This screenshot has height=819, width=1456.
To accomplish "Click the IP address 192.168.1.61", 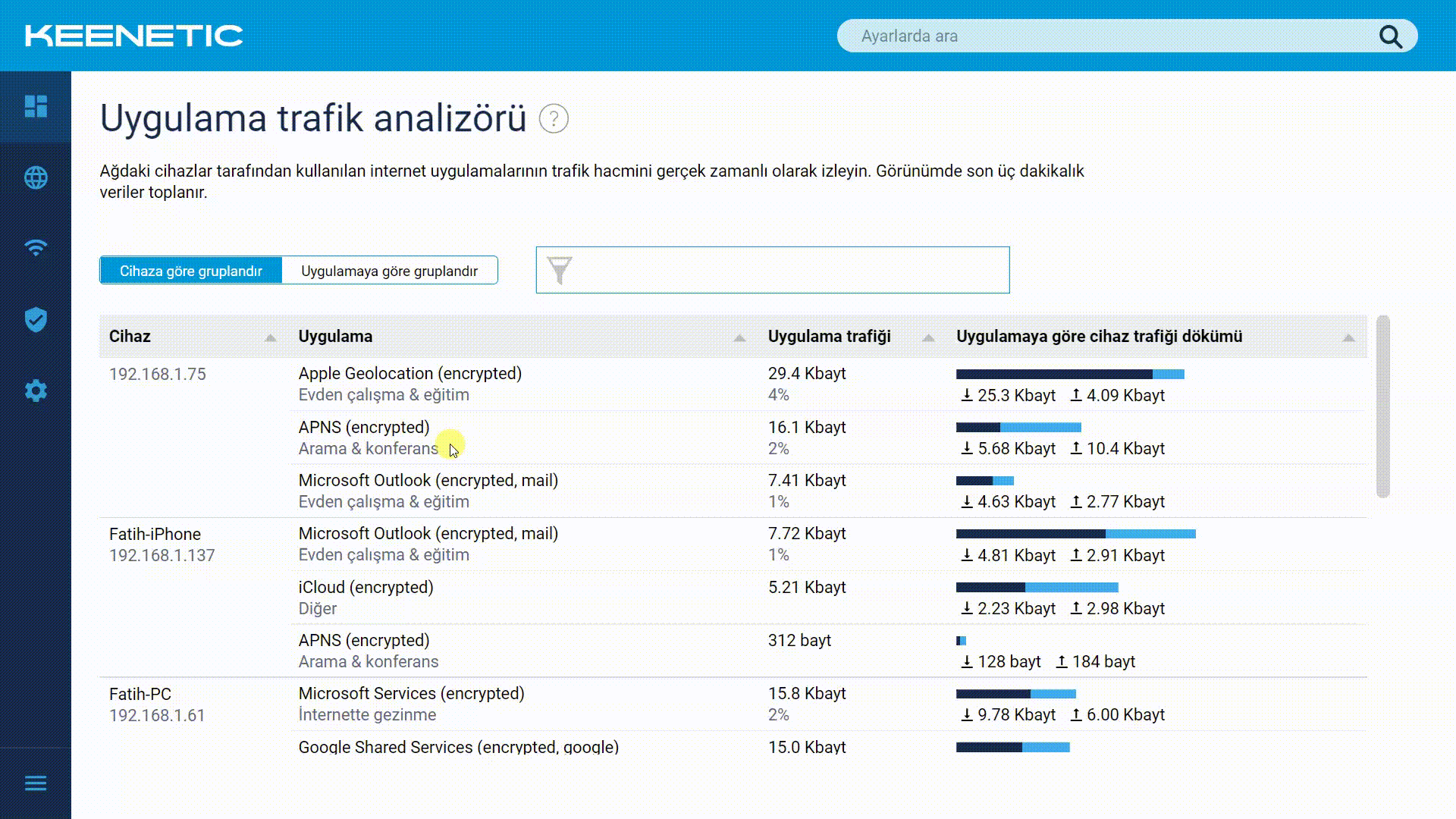I will click(157, 716).
